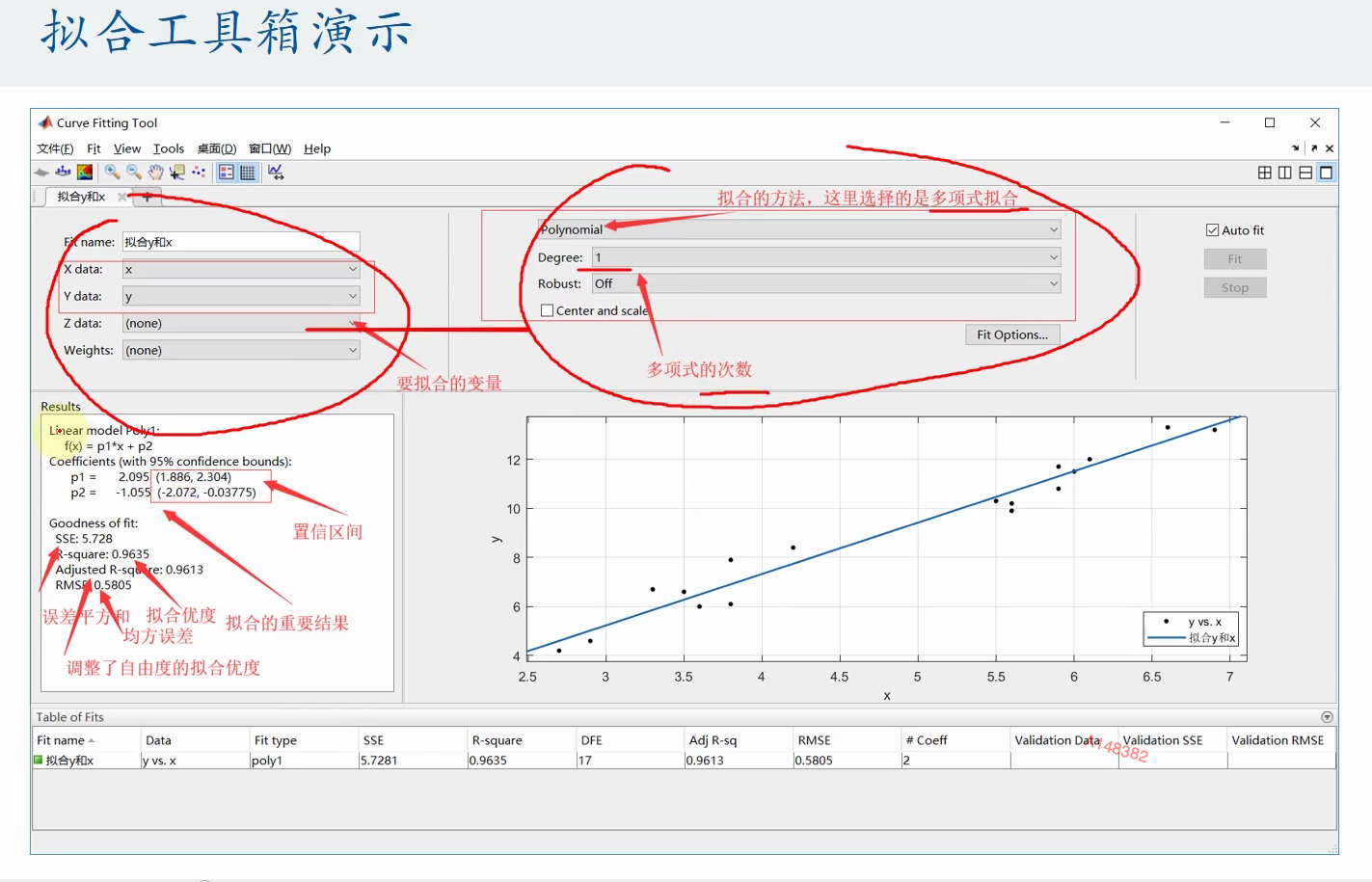Image resolution: width=1372 pixels, height=882 pixels.
Task: Click the green color swatch of 拟合y和x
Action: pos(39,761)
